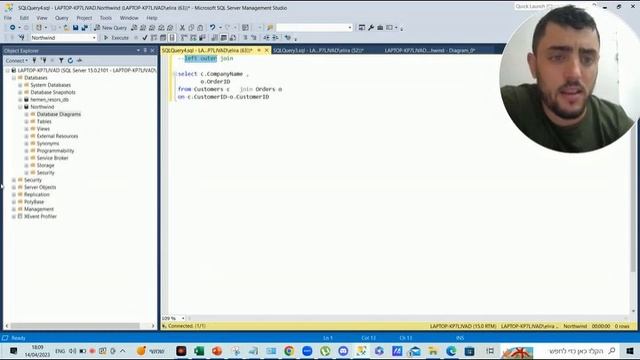This screenshot has width=640, height=360.
Task: Click the Properties wrench icon
Action: [x=371, y=28]
